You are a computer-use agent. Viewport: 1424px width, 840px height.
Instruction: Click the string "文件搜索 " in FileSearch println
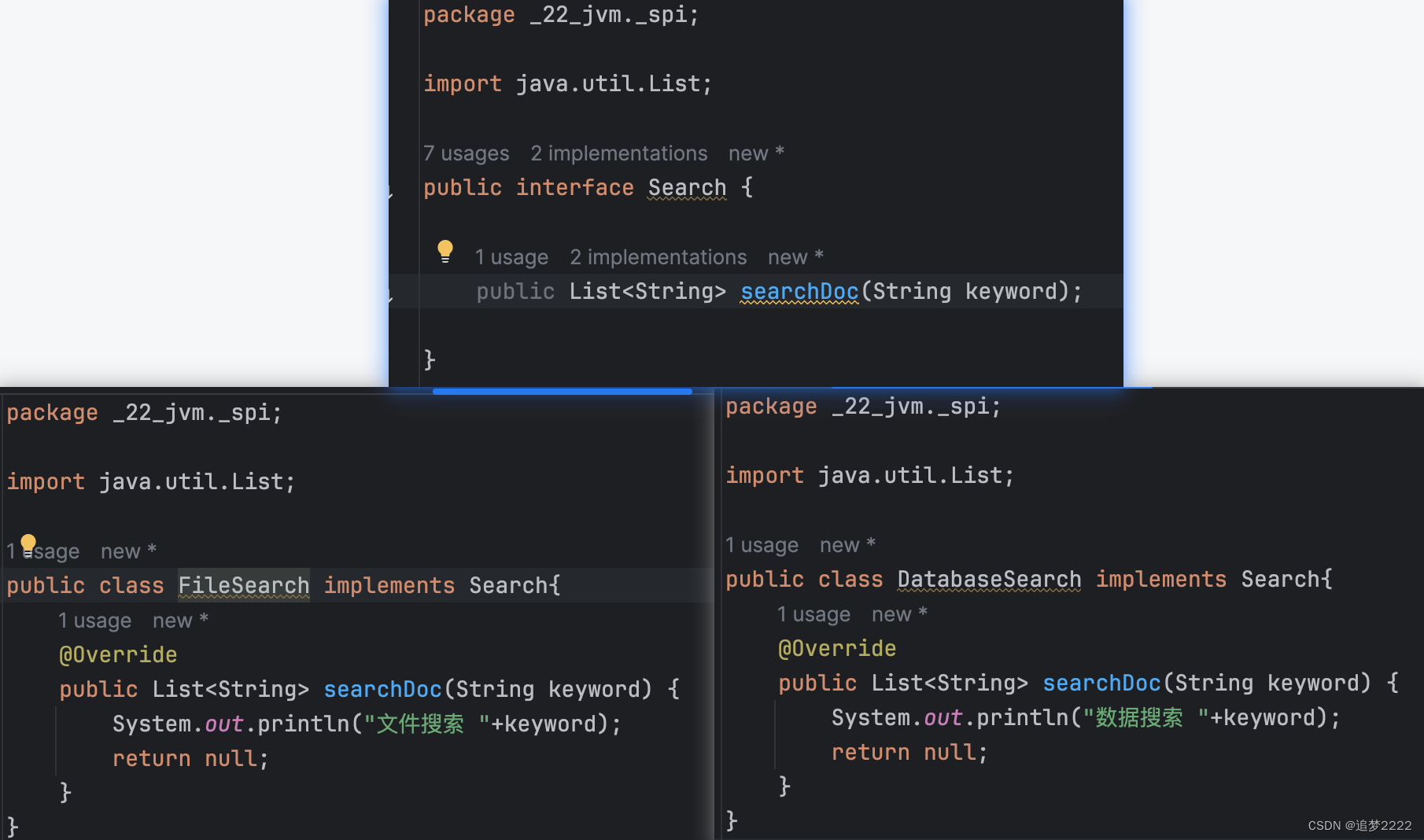(x=427, y=724)
